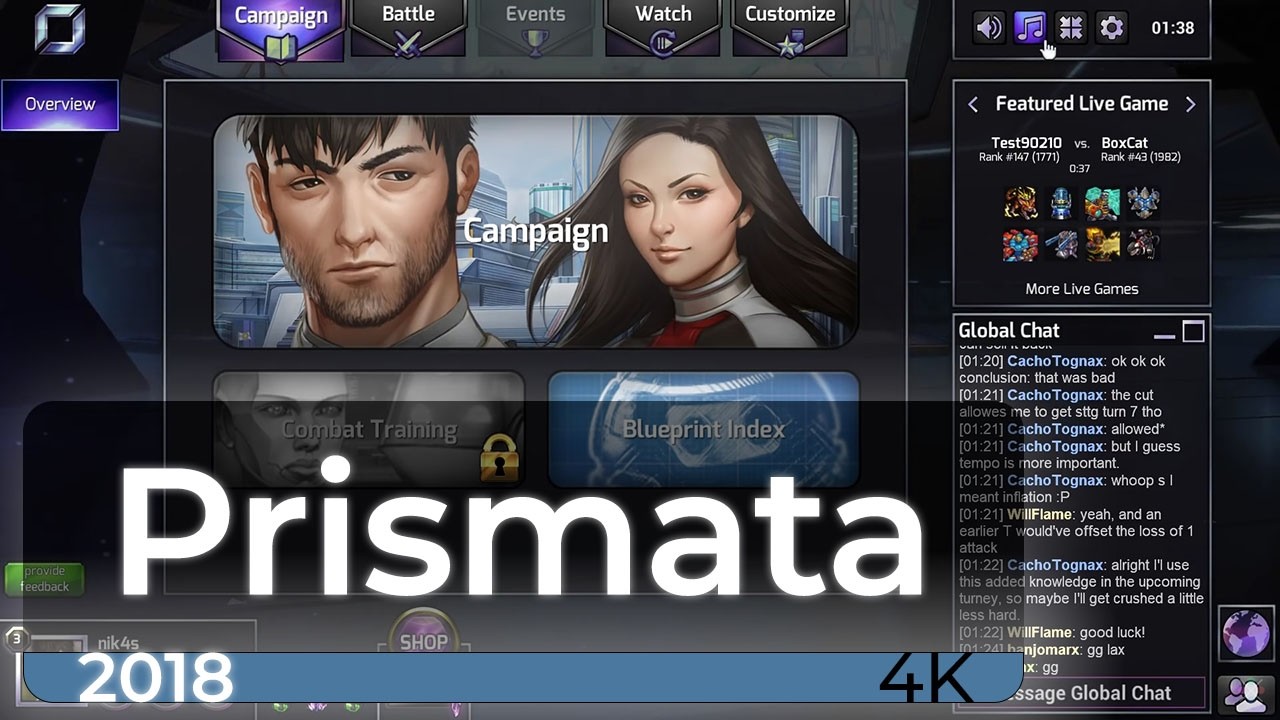Click the locked Combat Training tile
Image resolution: width=1280 pixels, height=720 pixels.
point(369,429)
